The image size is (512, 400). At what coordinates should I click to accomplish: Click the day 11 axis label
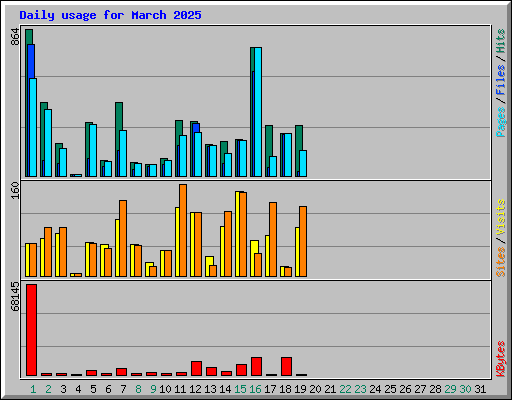click(180, 389)
